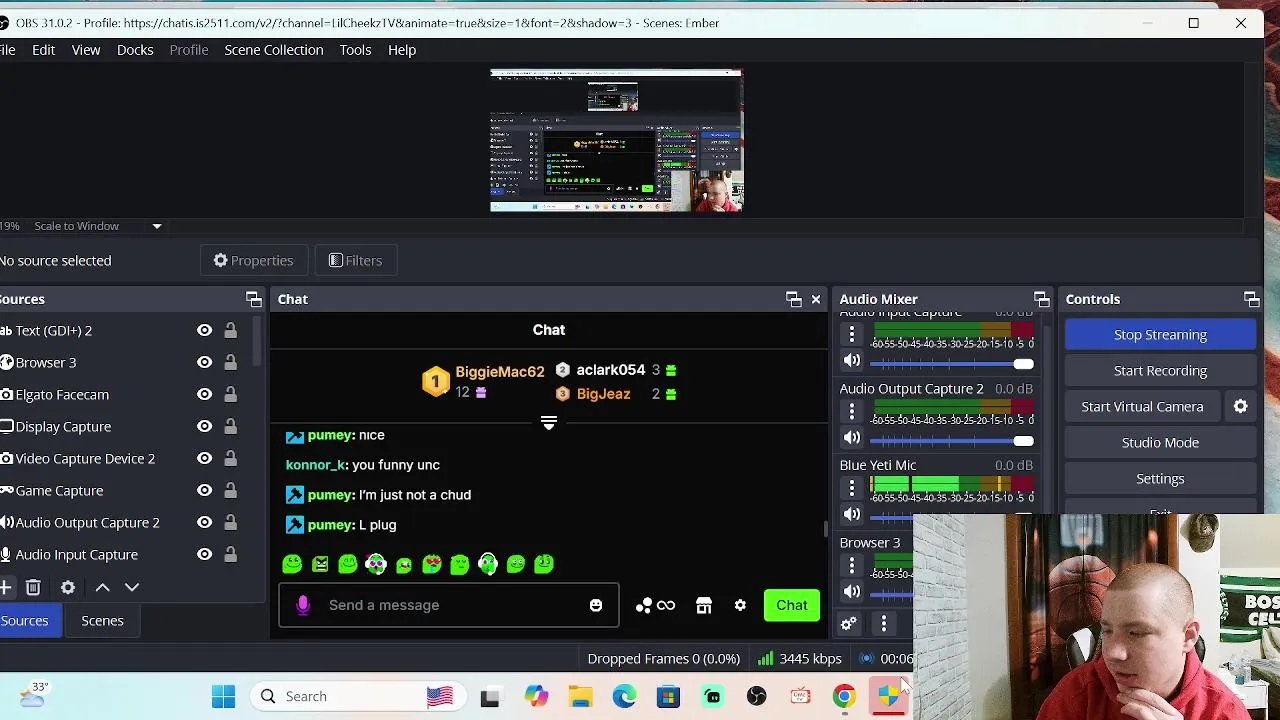Viewport: 1280px width, 720px height.
Task: Lock the Audio Input Capture source
Action: click(x=230, y=554)
